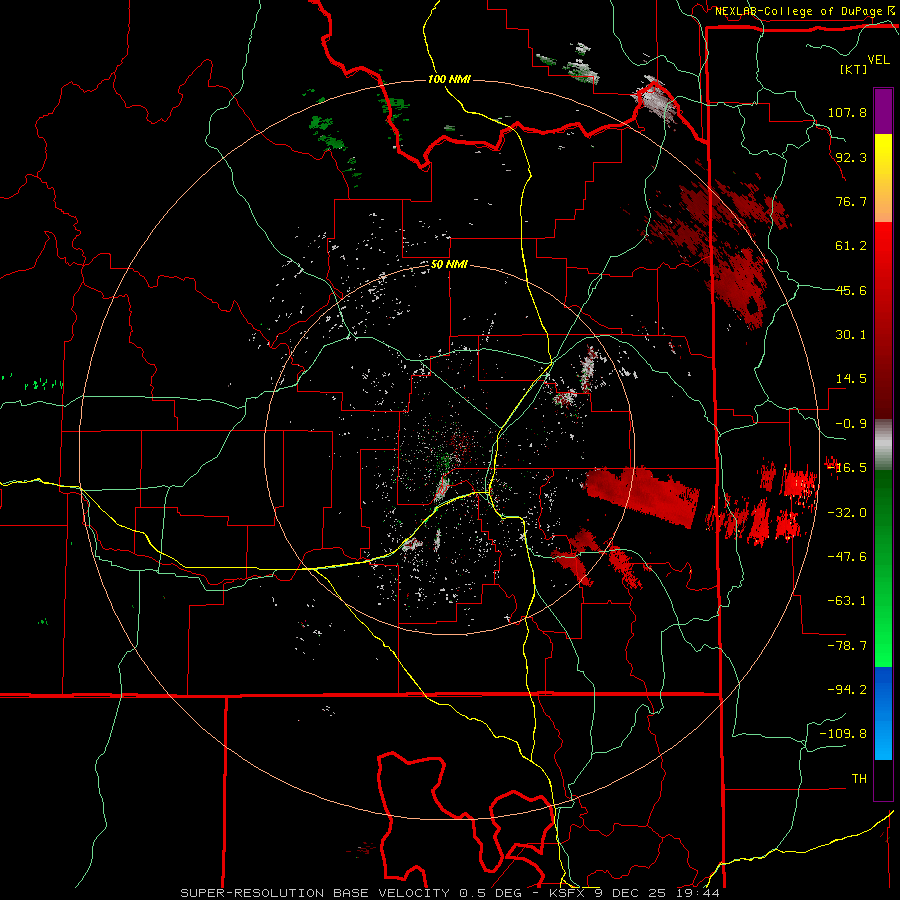Screen dimensions: 900x900
Task: Click the 50 NMI range ring label
Action: (449, 265)
